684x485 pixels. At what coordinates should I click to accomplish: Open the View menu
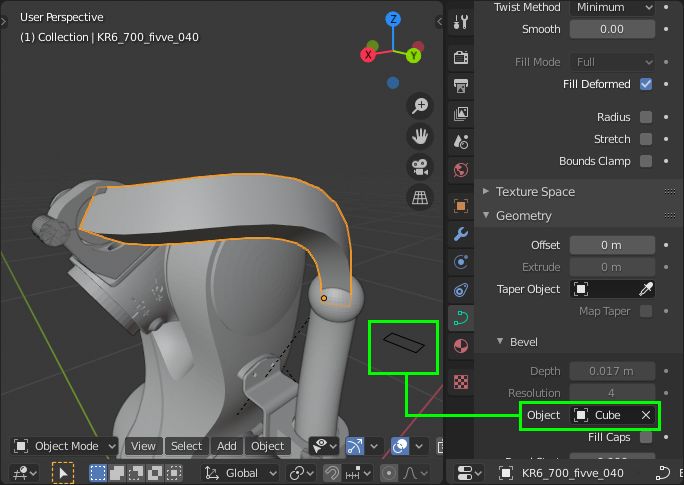pos(144,446)
